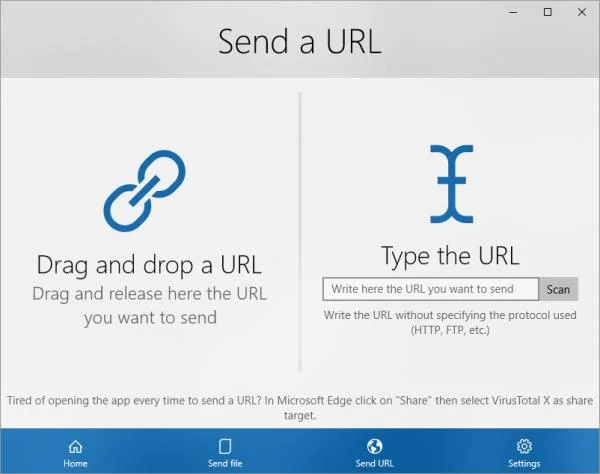Screen dimensions: 600x474
Task: Switch to Send file label
Action: coord(225,463)
